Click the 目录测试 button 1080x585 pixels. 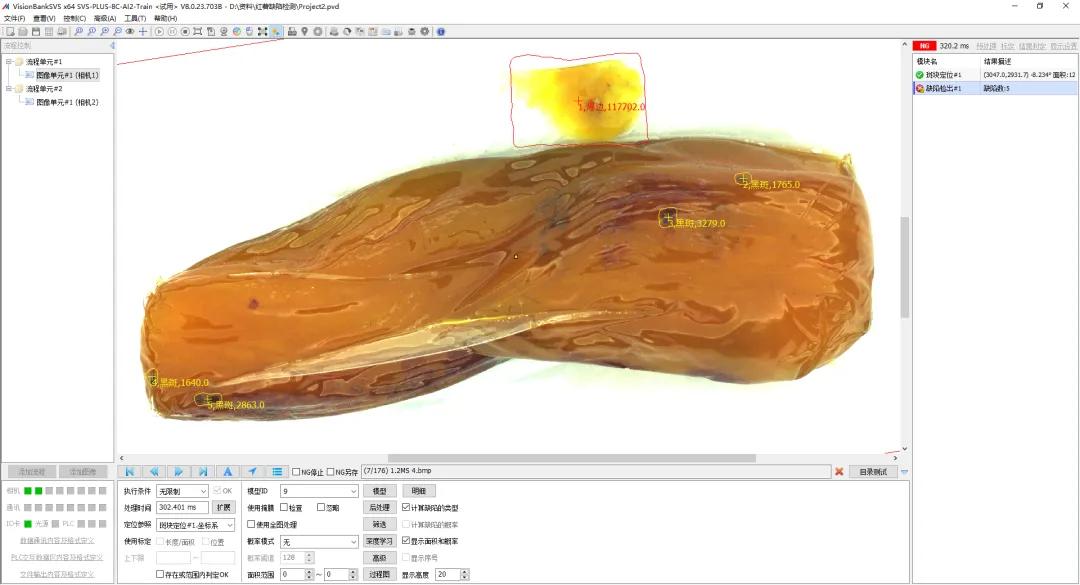873,472
